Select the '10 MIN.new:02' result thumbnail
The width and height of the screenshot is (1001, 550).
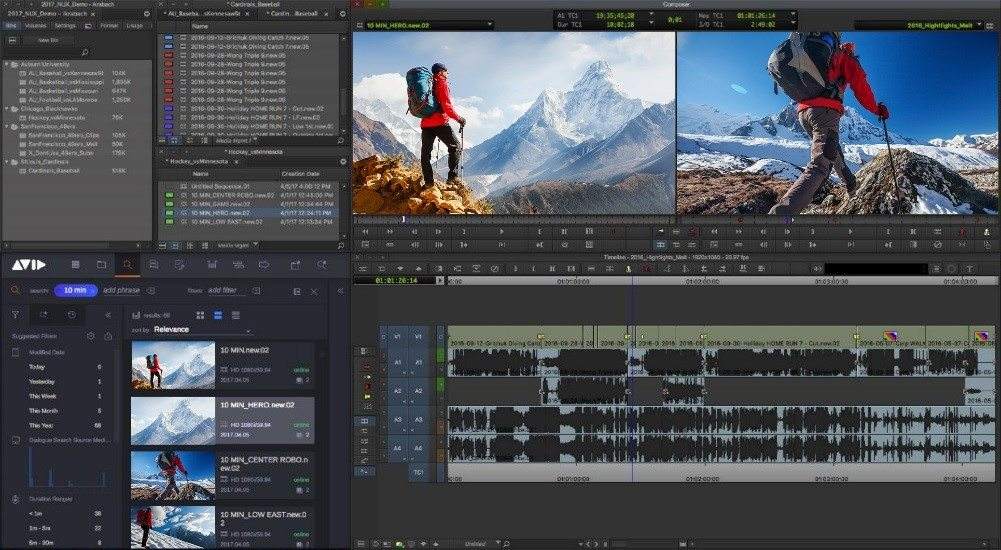pos(173,365)
